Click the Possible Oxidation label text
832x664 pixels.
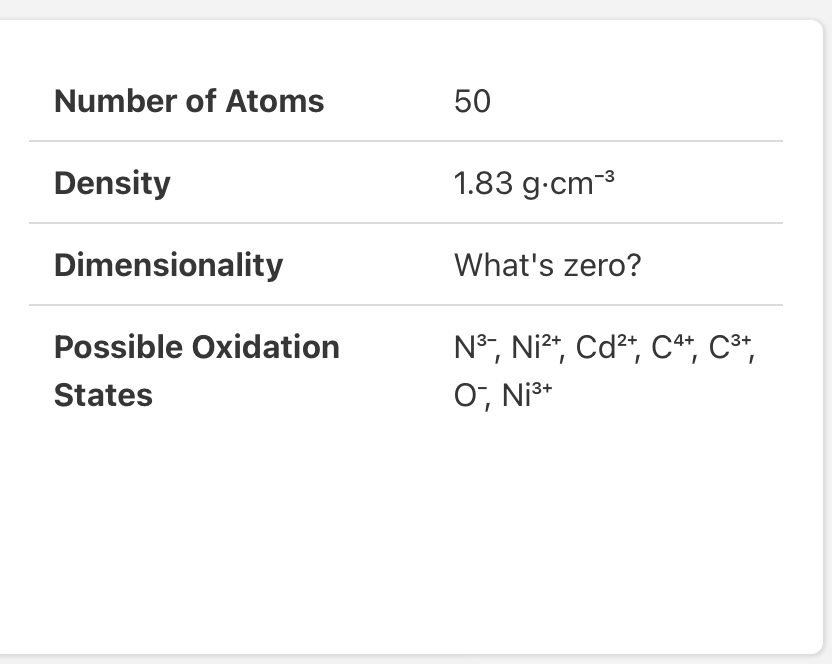click(197, 347)
